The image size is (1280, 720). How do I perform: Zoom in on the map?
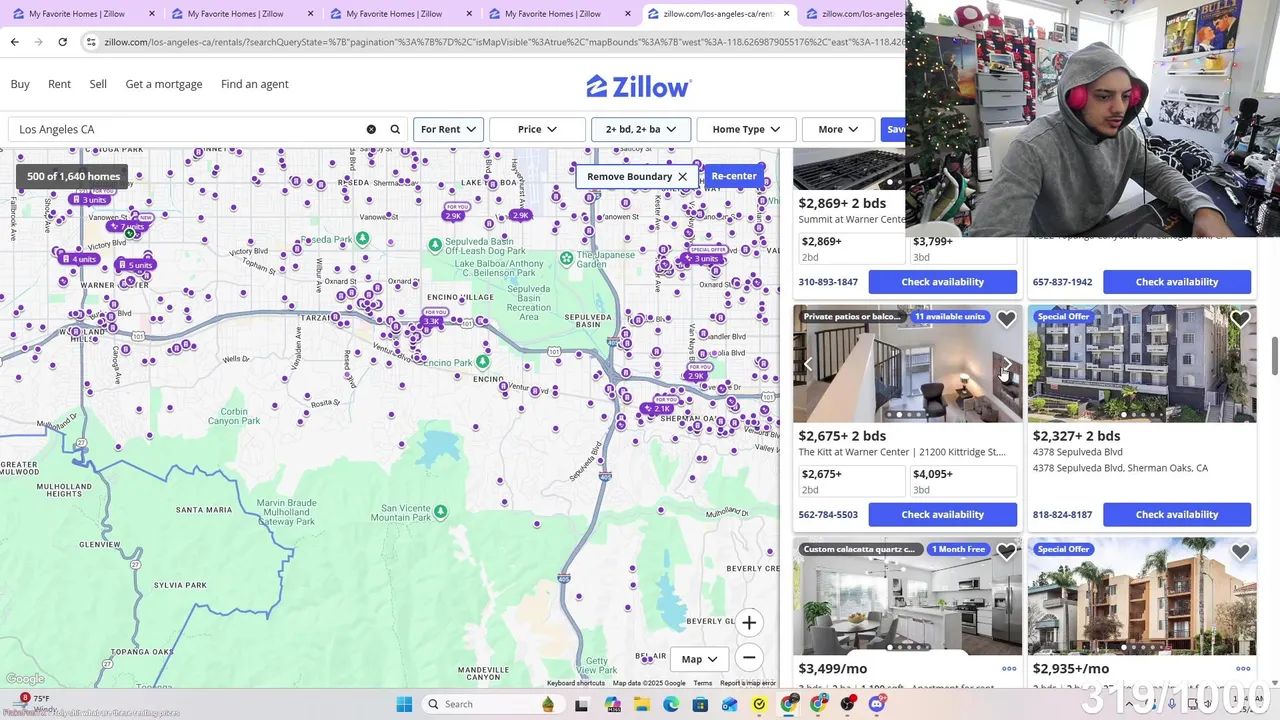749,623
